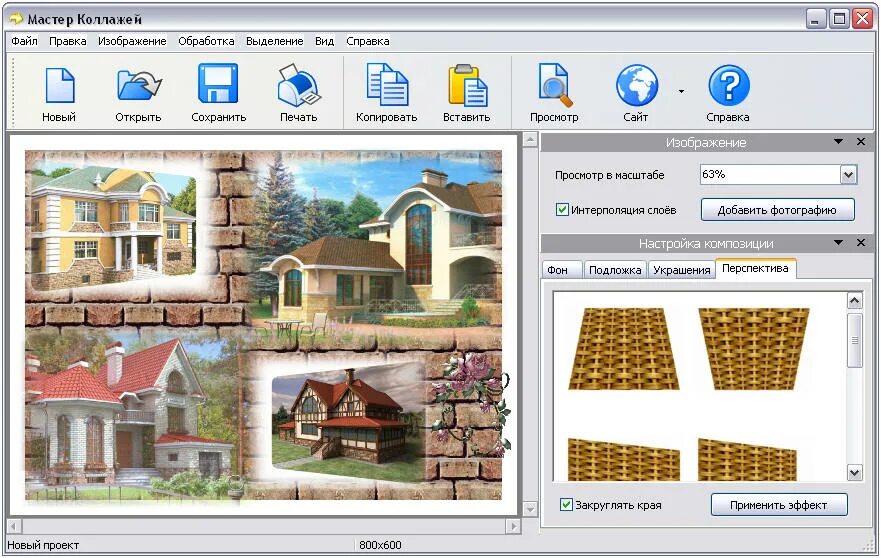Click the perspective list scrollbar thumb
881x558 pixels.
854,341
